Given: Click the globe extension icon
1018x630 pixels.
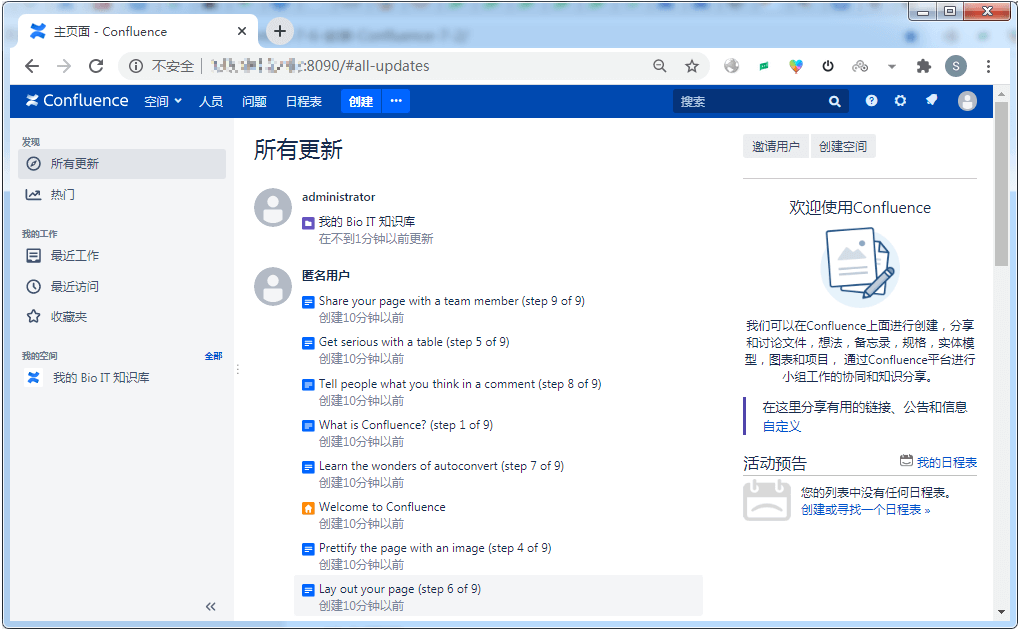Looking at the screenshot, I should coord(732,66).
